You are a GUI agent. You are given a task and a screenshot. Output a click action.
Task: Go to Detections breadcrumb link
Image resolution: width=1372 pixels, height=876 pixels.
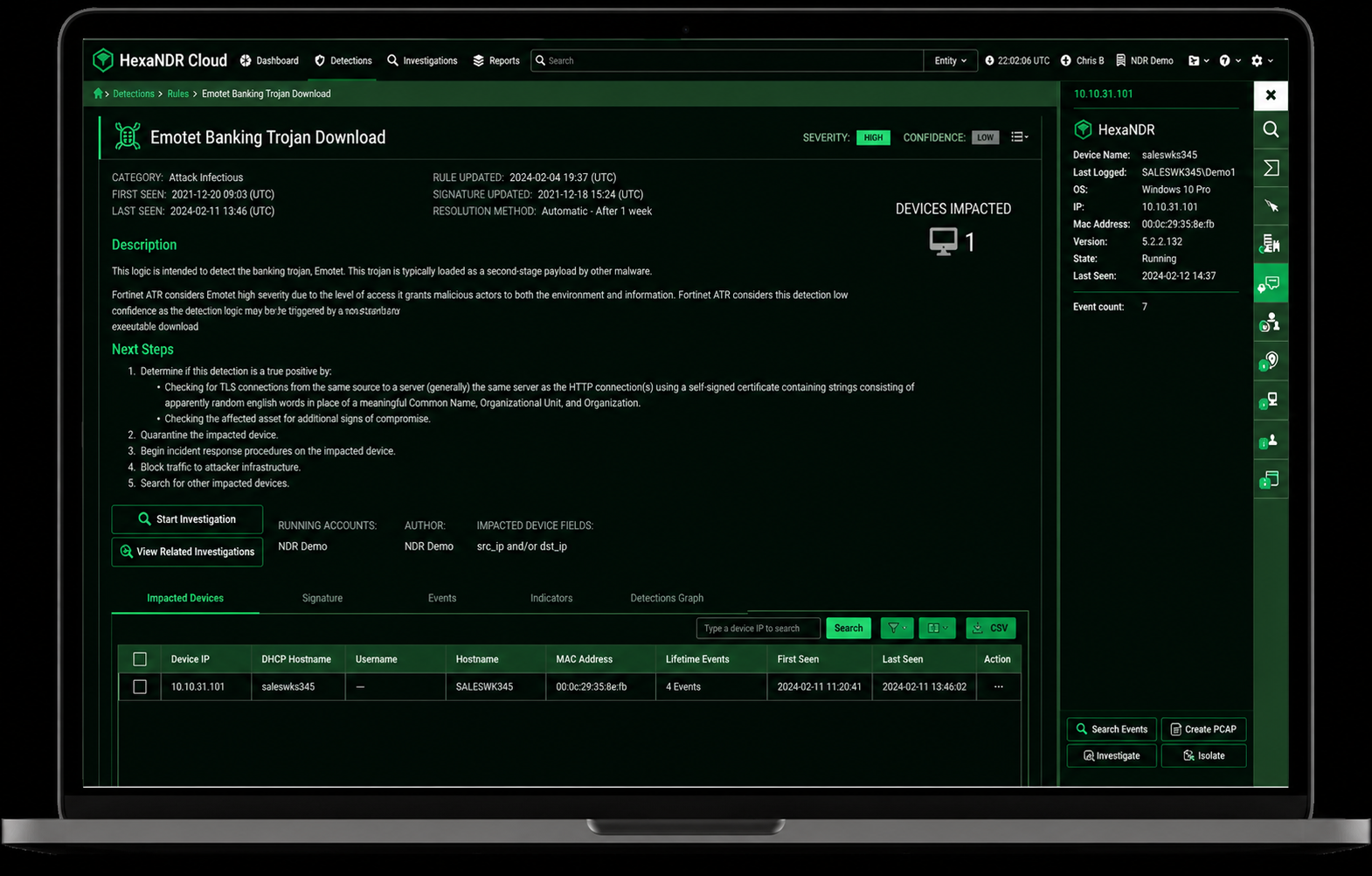point(133,94)
